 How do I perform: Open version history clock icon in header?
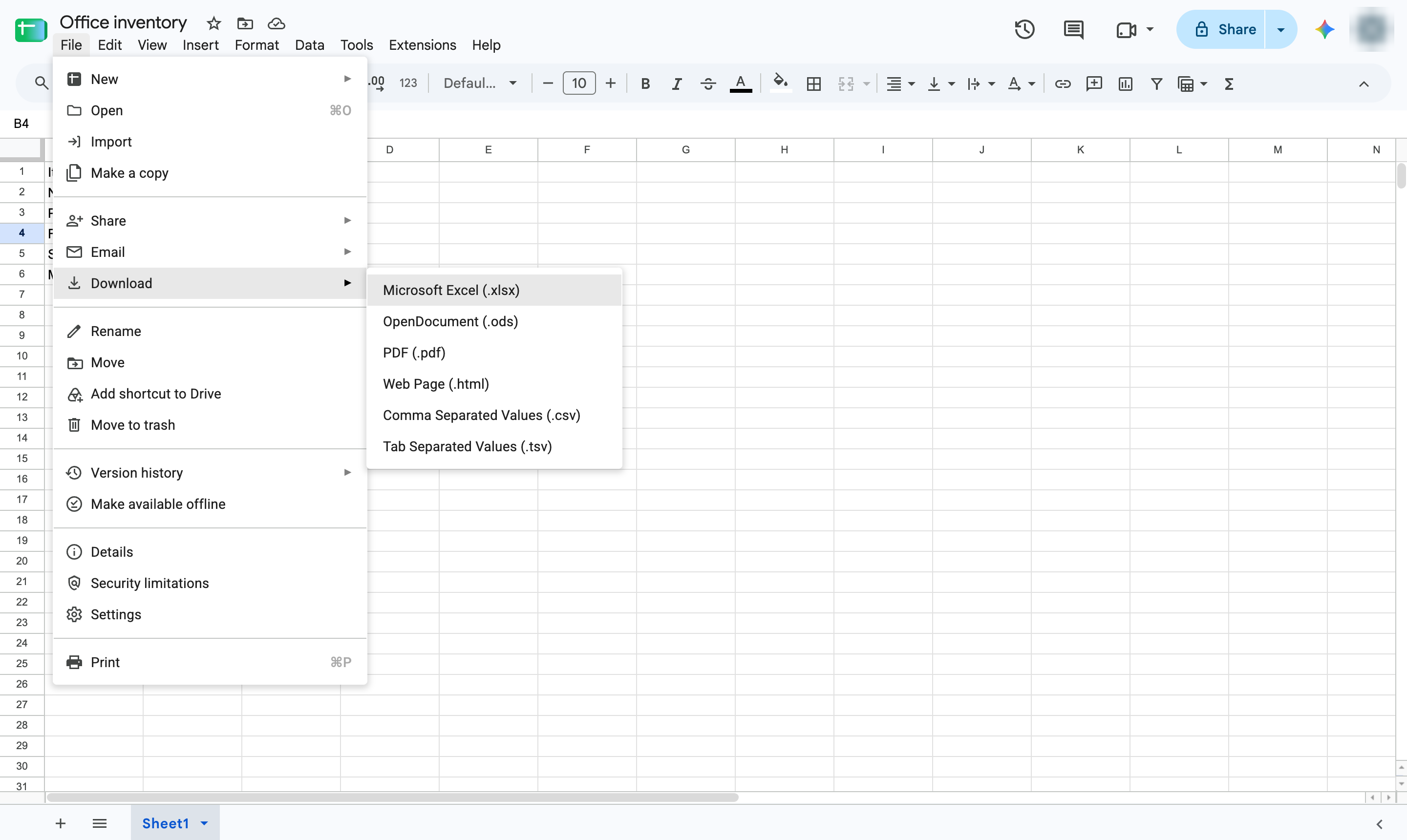click(1024, 29)
